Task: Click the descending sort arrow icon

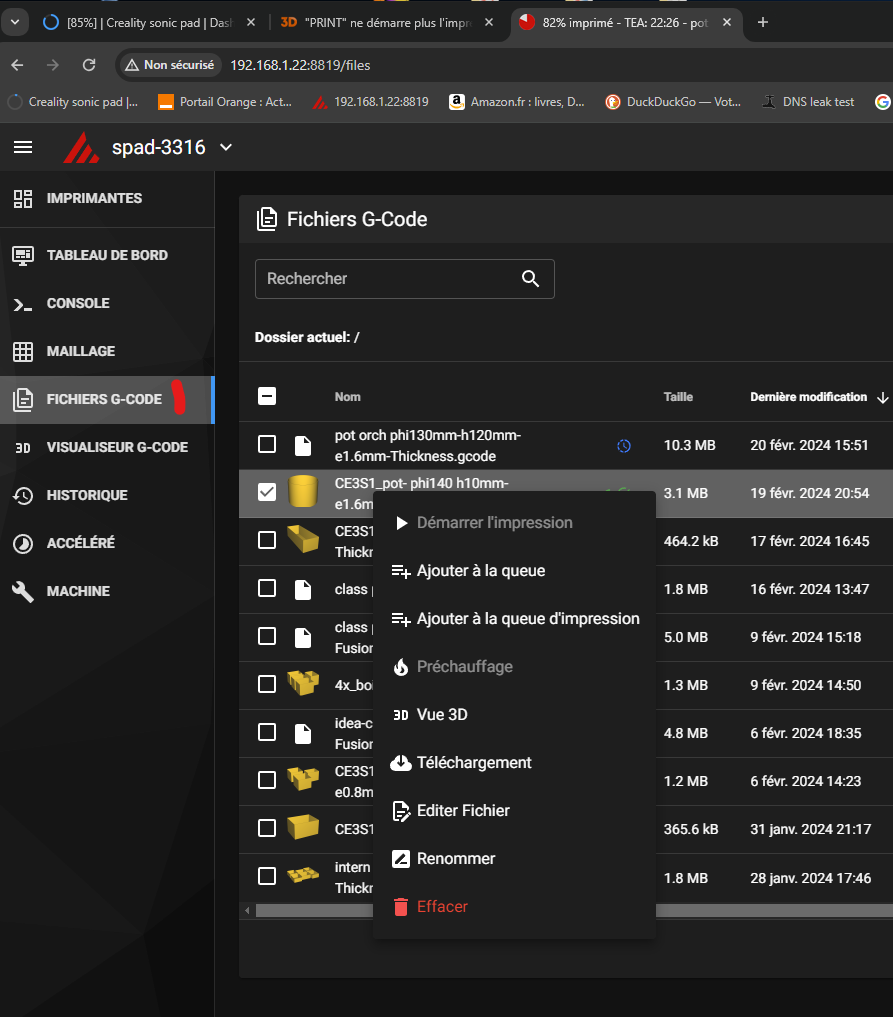Action: point(883,398)
